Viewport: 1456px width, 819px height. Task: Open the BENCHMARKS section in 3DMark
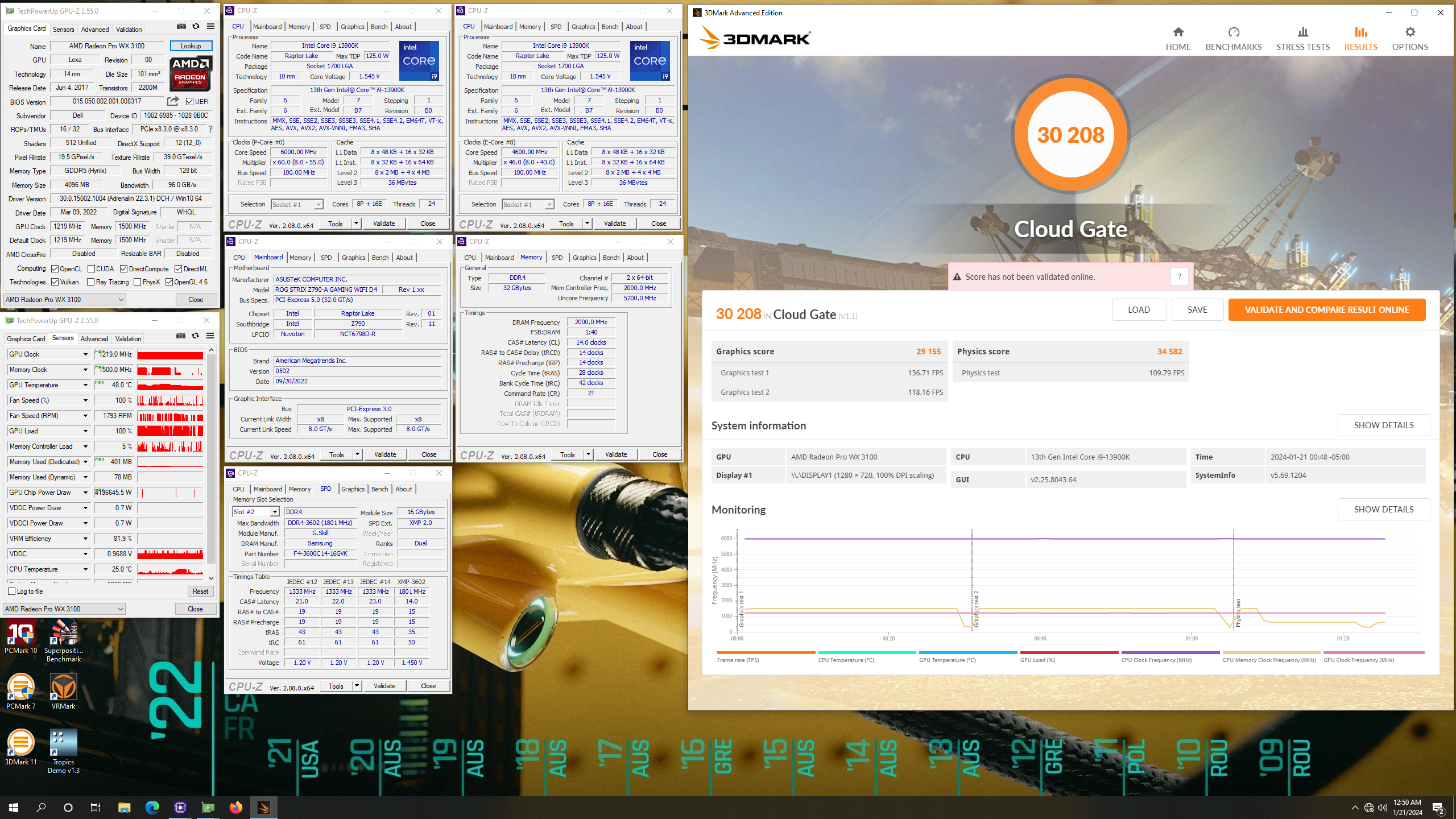pyautogui.click(x=1234, y=39)
